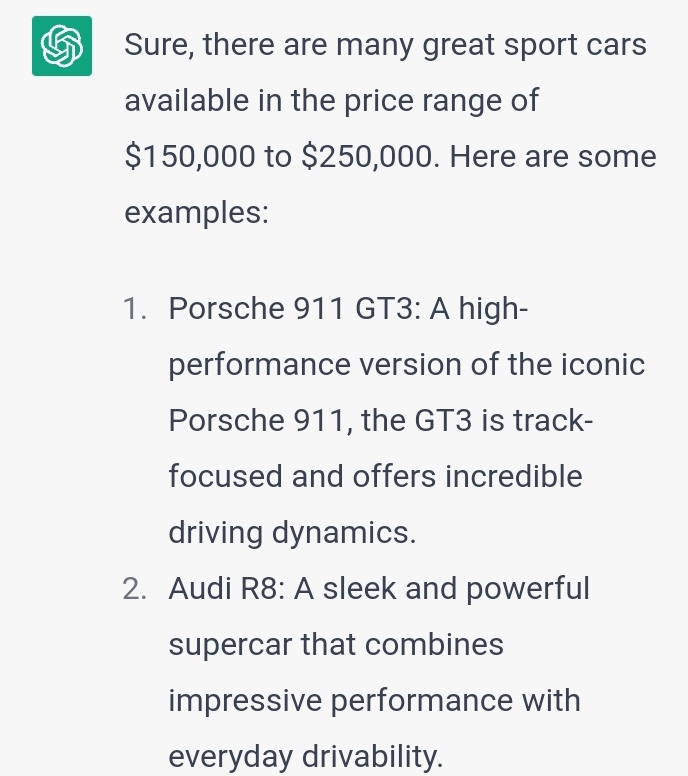Click the "Porsche 911 GT3:" item title
Image resolution: width=688 pixels, height=776 pixels.
click(x=294, y=309)
